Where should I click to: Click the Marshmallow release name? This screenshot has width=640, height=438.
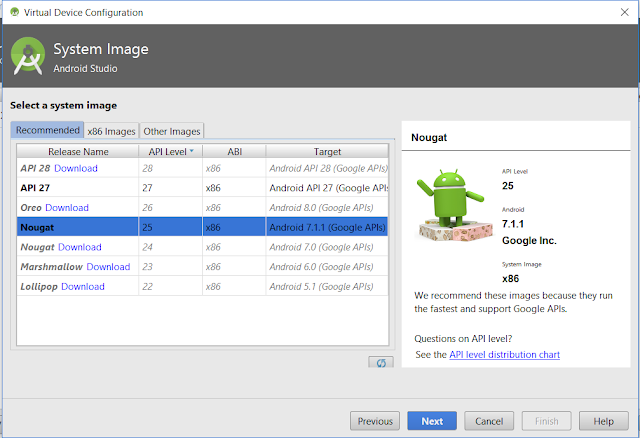[51, 267]
